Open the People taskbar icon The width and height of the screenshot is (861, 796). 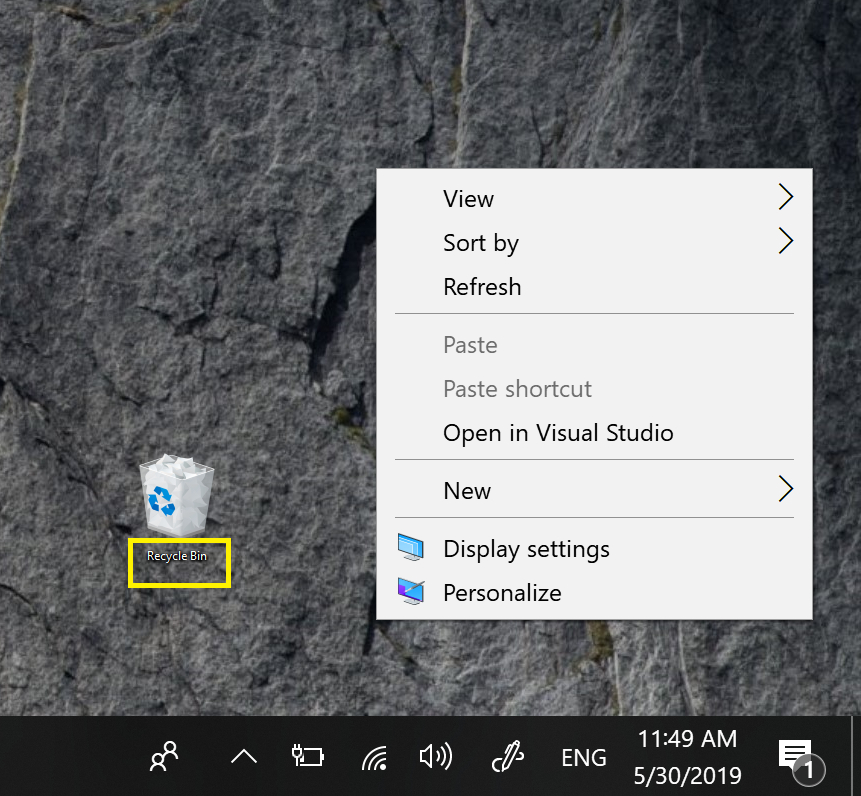pos(164,756)
